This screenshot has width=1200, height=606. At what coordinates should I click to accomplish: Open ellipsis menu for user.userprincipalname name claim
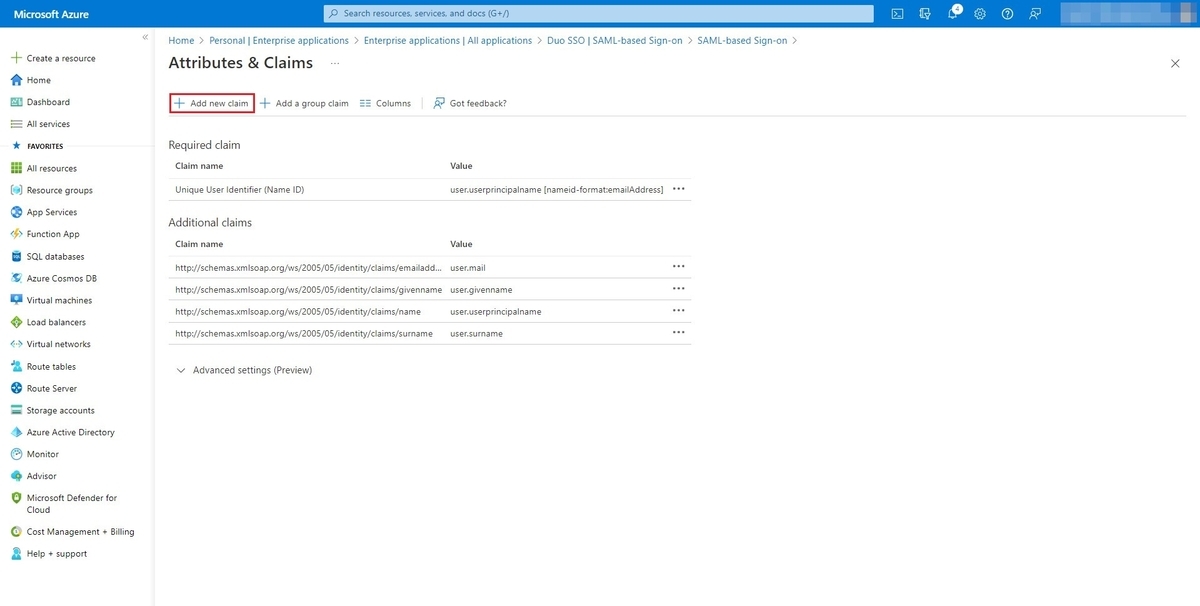pyautogui.click(x=679, y=311)
